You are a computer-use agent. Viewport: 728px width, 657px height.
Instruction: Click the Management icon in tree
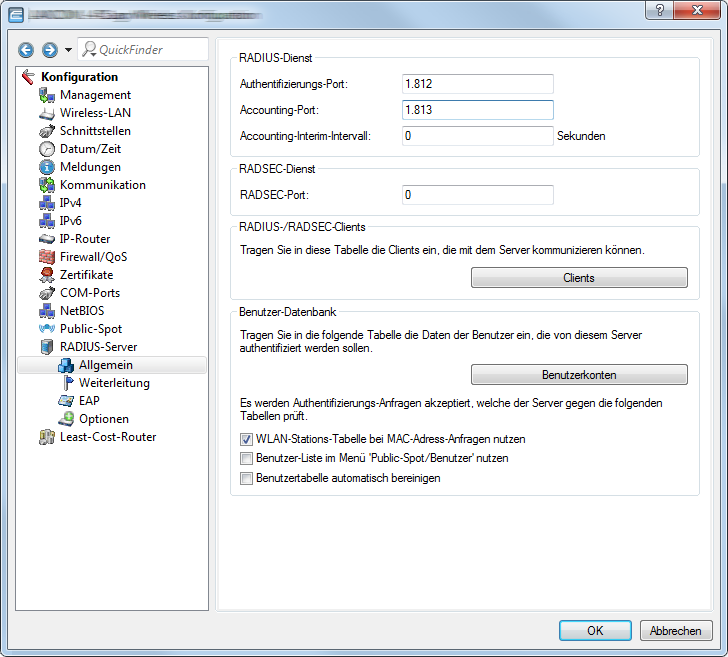click(46, 95)
